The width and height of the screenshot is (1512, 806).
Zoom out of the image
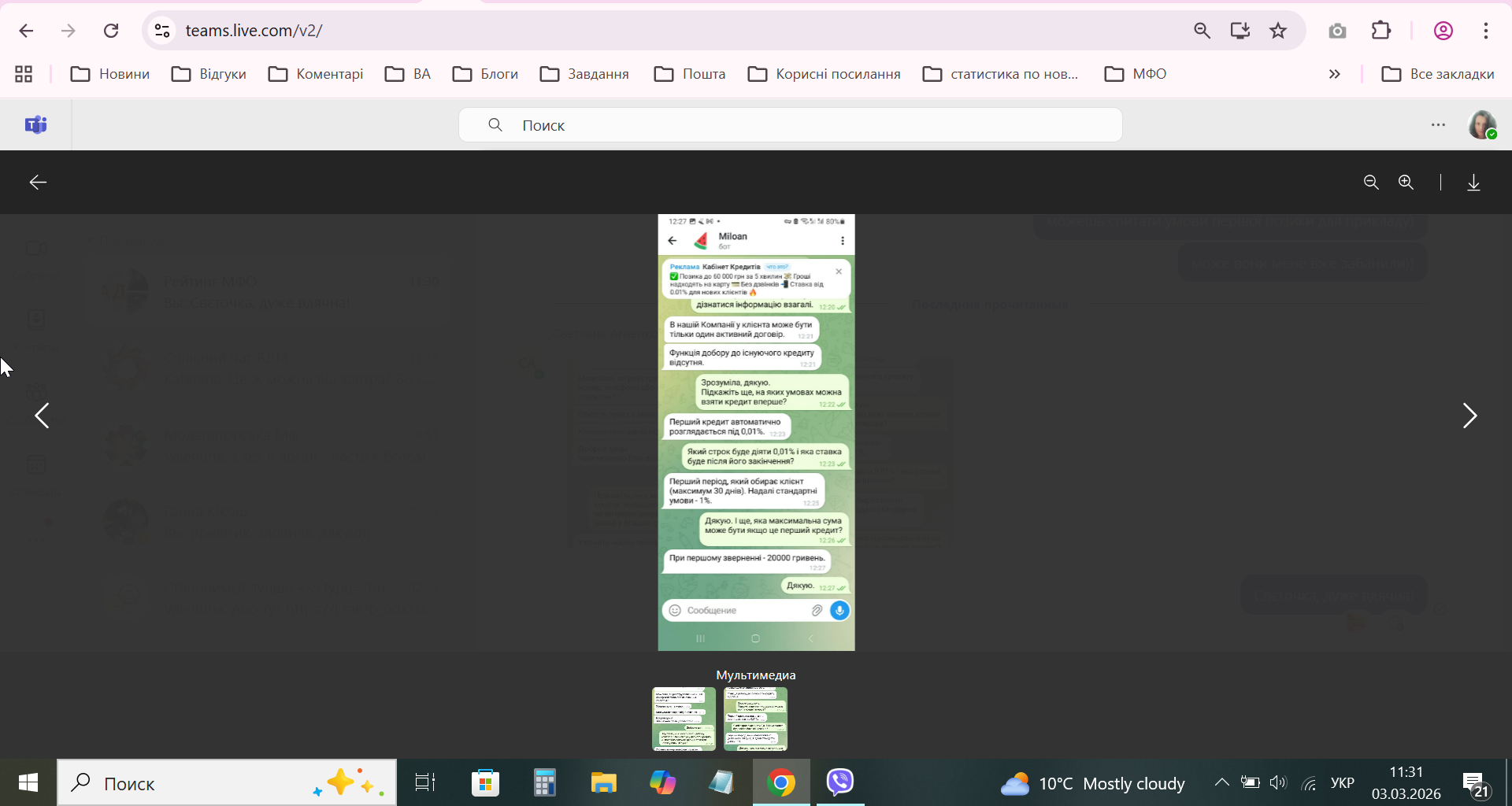(x=1371, y=183)
